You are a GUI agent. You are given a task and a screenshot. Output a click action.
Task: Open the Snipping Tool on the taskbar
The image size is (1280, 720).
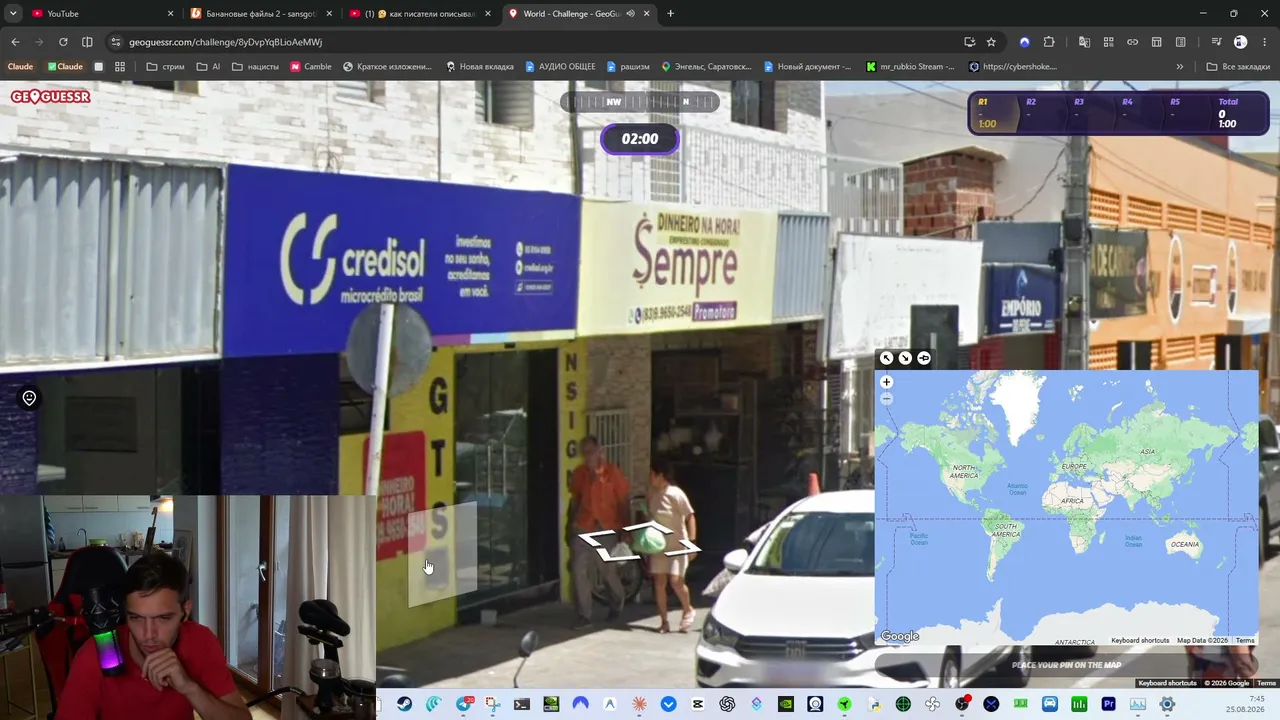coord(493,704)
